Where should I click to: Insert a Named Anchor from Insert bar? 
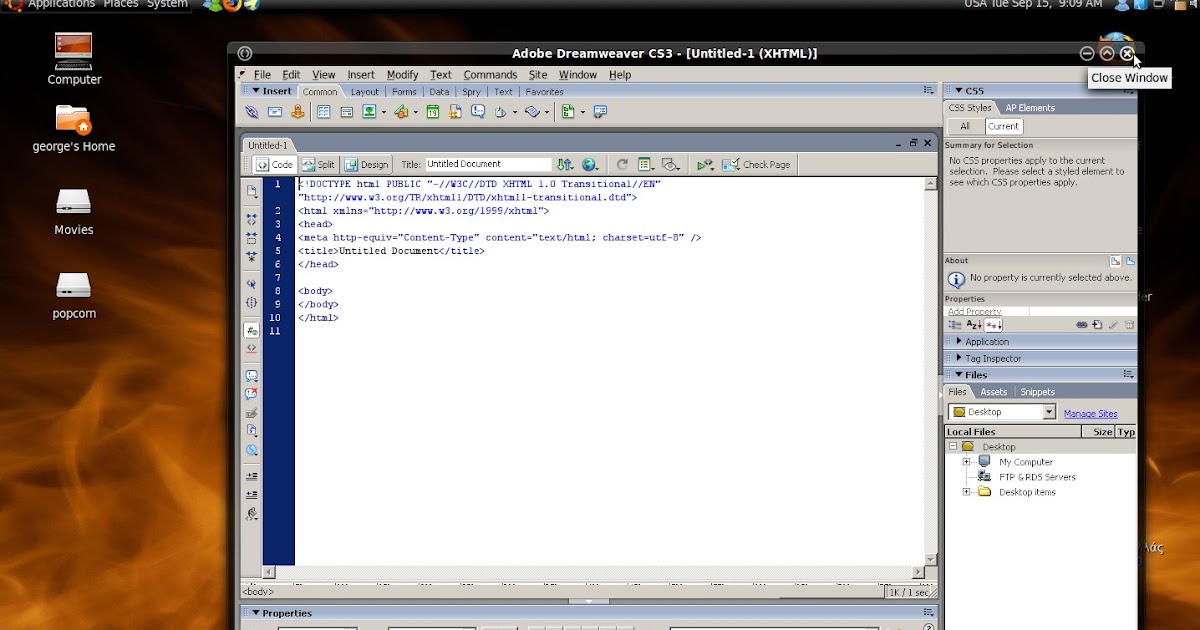point(298,112)
